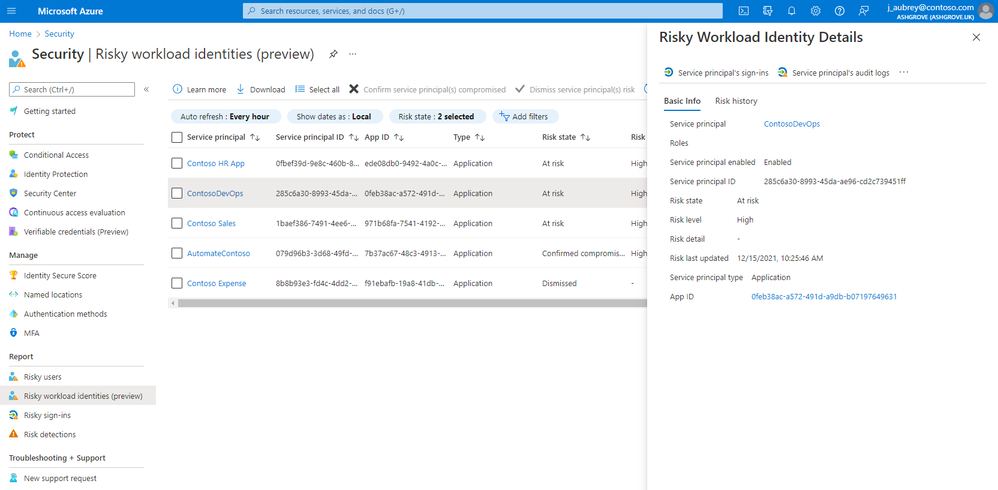Select Risky workload identities (preview) in the sidebar
The image size is (998, 490).
[x=78, y=396]
